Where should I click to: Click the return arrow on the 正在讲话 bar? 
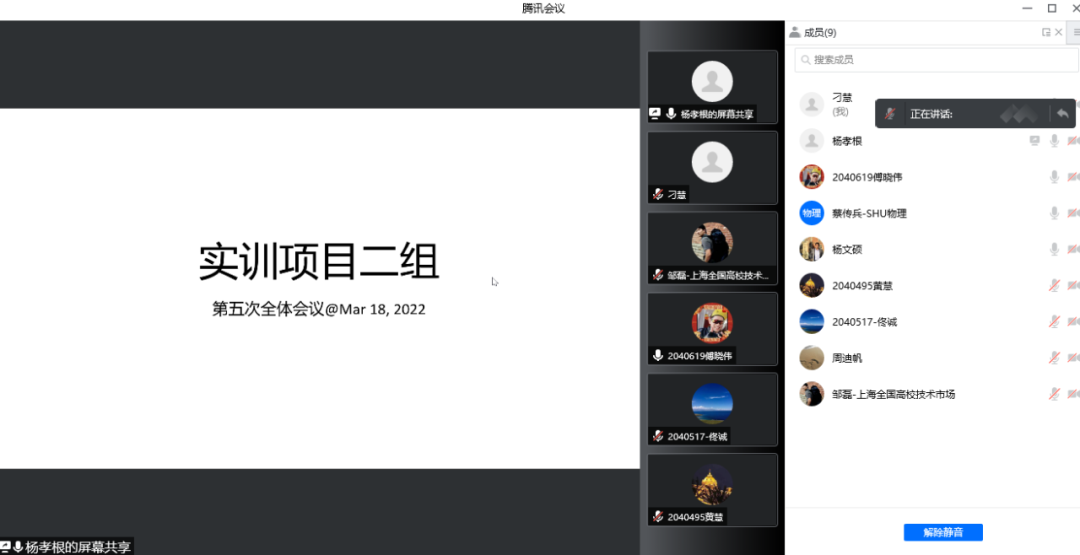pyautogui.click(x=1062, y=114)
